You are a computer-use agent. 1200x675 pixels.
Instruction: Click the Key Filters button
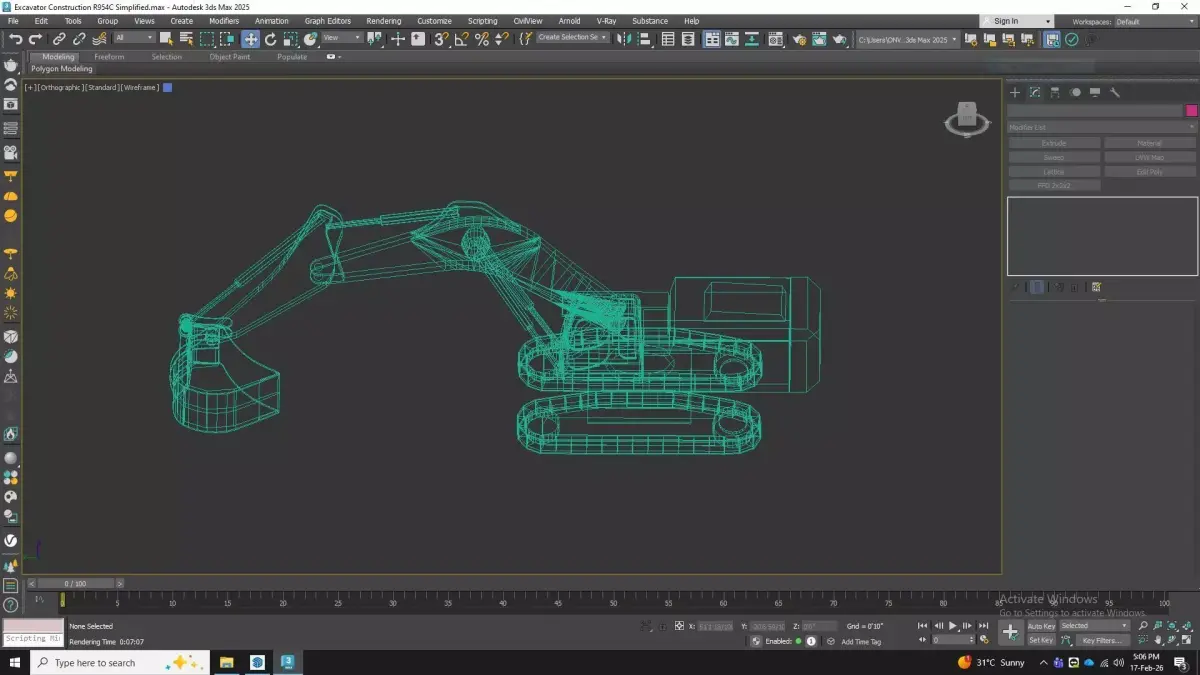(1101, 640)
